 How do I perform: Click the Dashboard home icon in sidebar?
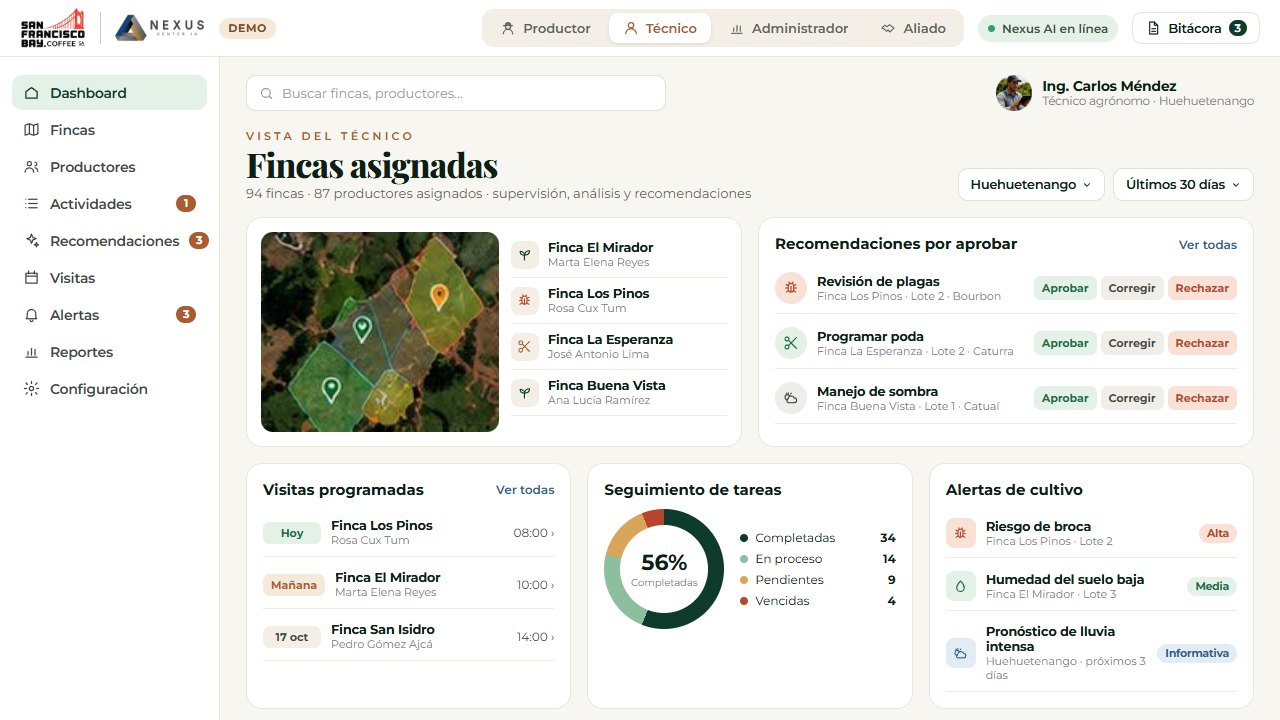click(31, 93)
